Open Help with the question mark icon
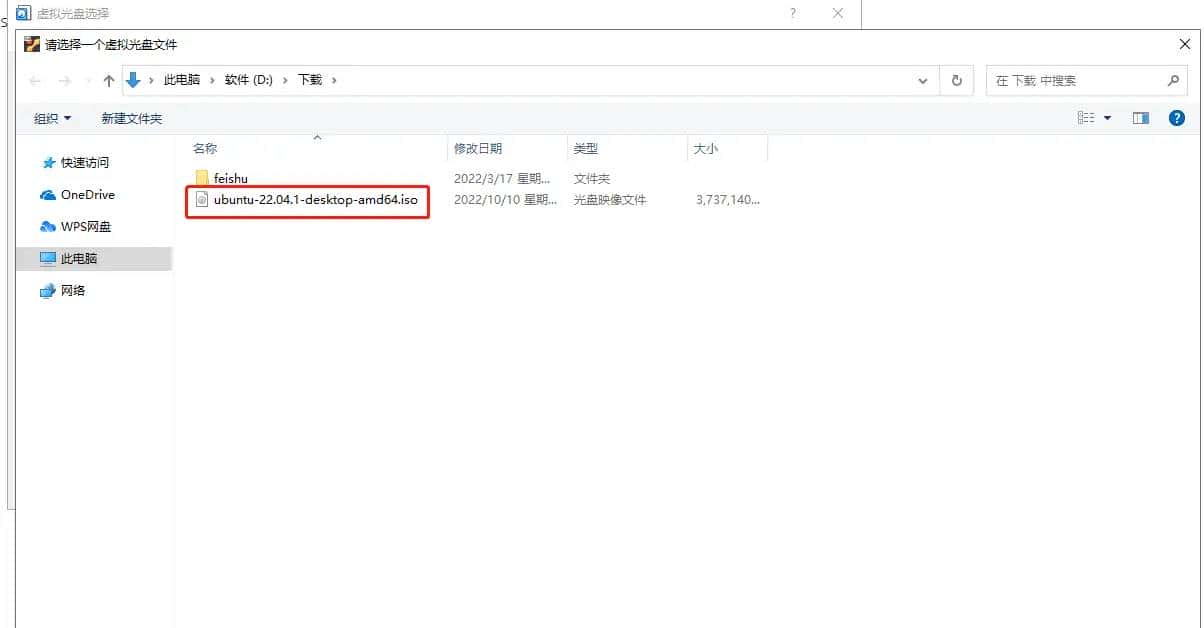 tap(1177, 117)
